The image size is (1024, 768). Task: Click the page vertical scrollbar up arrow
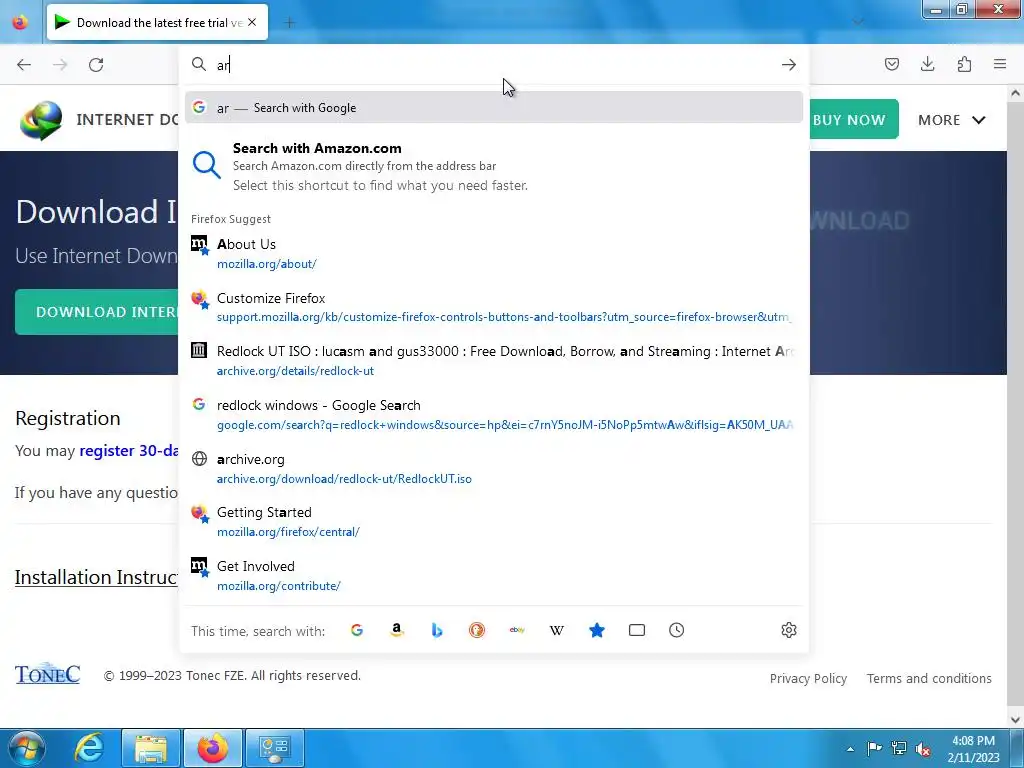(x=1015, y=93)
